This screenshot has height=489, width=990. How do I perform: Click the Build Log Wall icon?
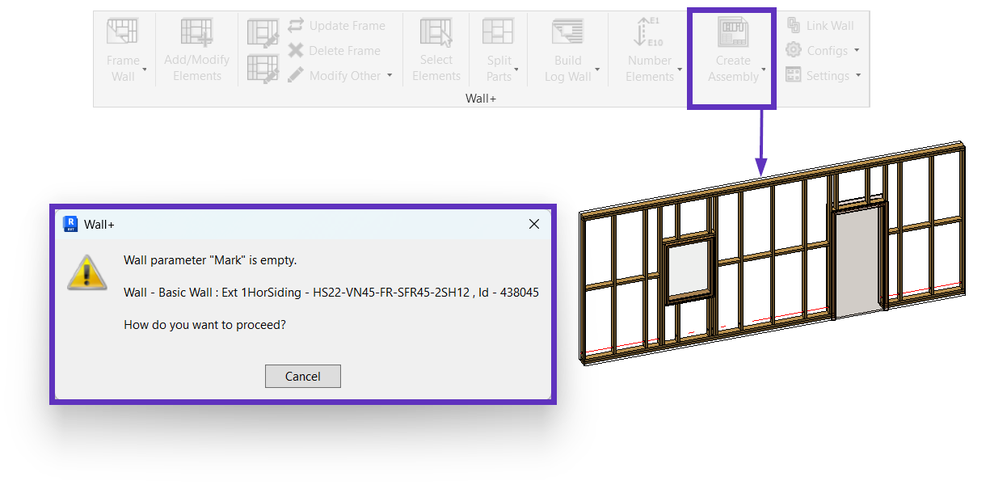coord(567,32)
